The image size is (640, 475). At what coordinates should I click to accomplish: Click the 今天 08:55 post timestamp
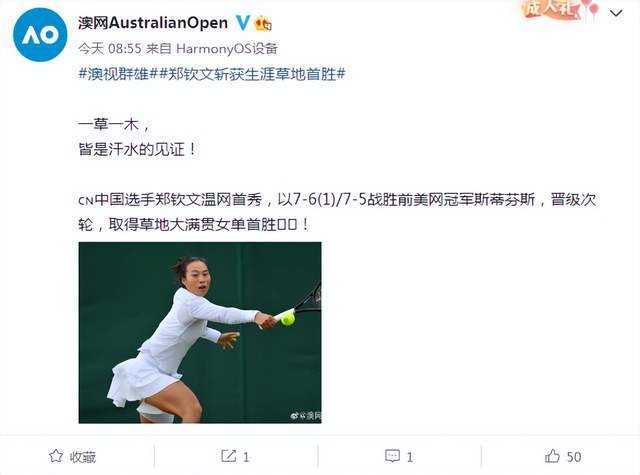[109, 49]
